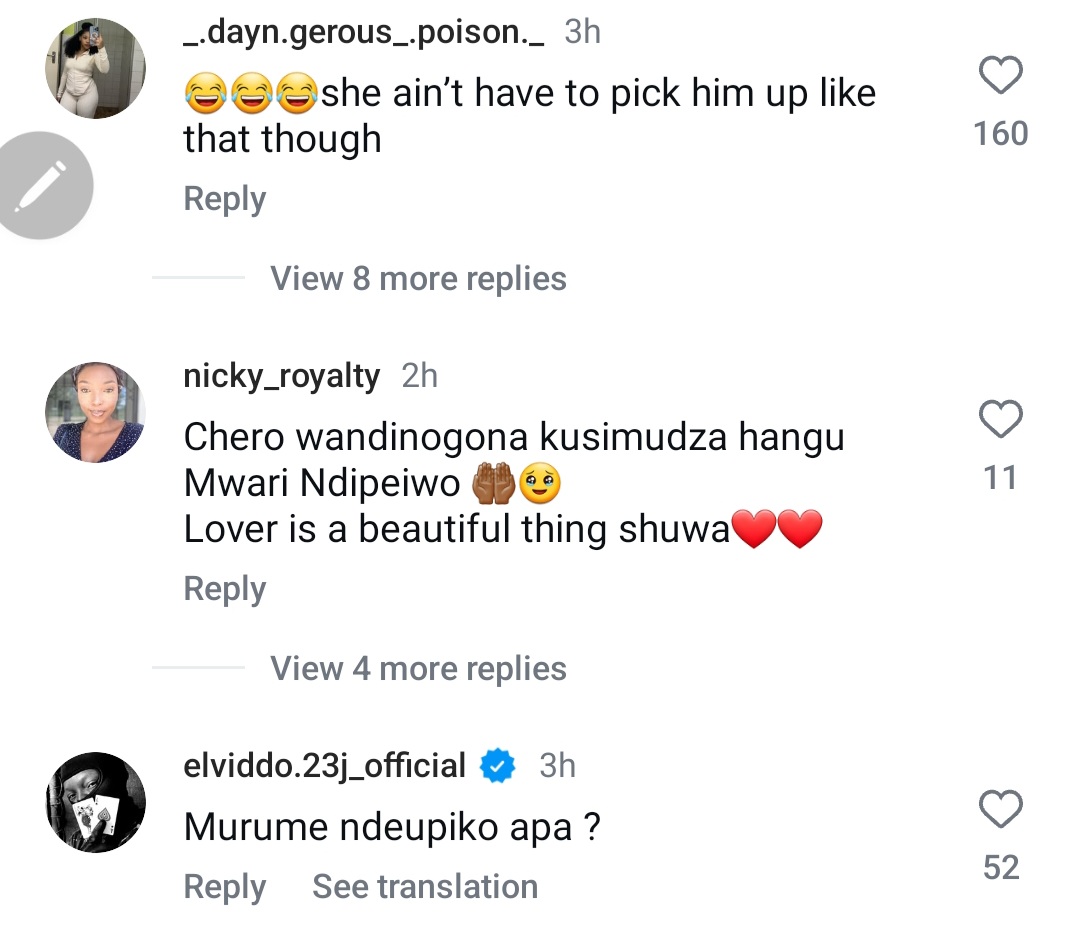1080x938 pixels.
Task: Expand View 8 more replies
Action: click(x=418, y=278)
